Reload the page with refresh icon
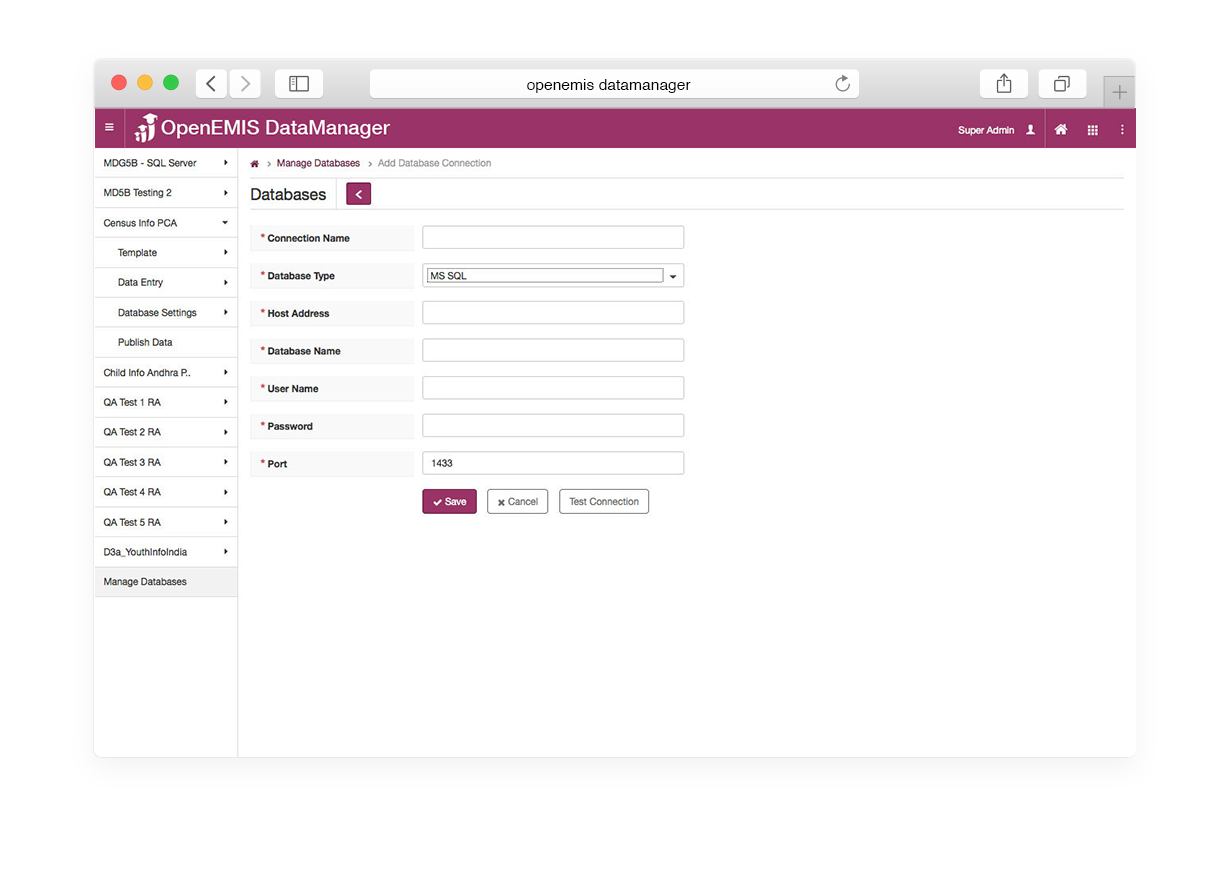 (x=843, y=84)
